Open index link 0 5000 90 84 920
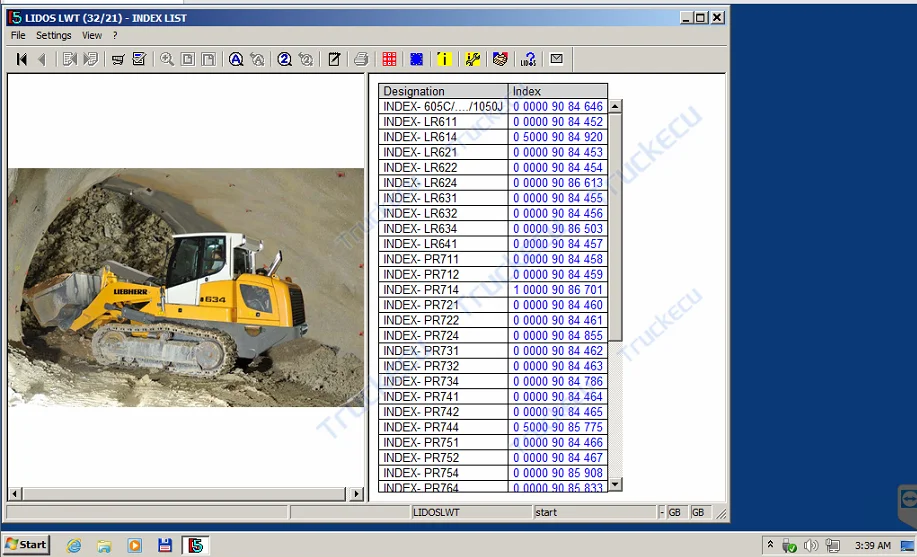This screenshot has width=917, height=557. [x=558, y=137]
